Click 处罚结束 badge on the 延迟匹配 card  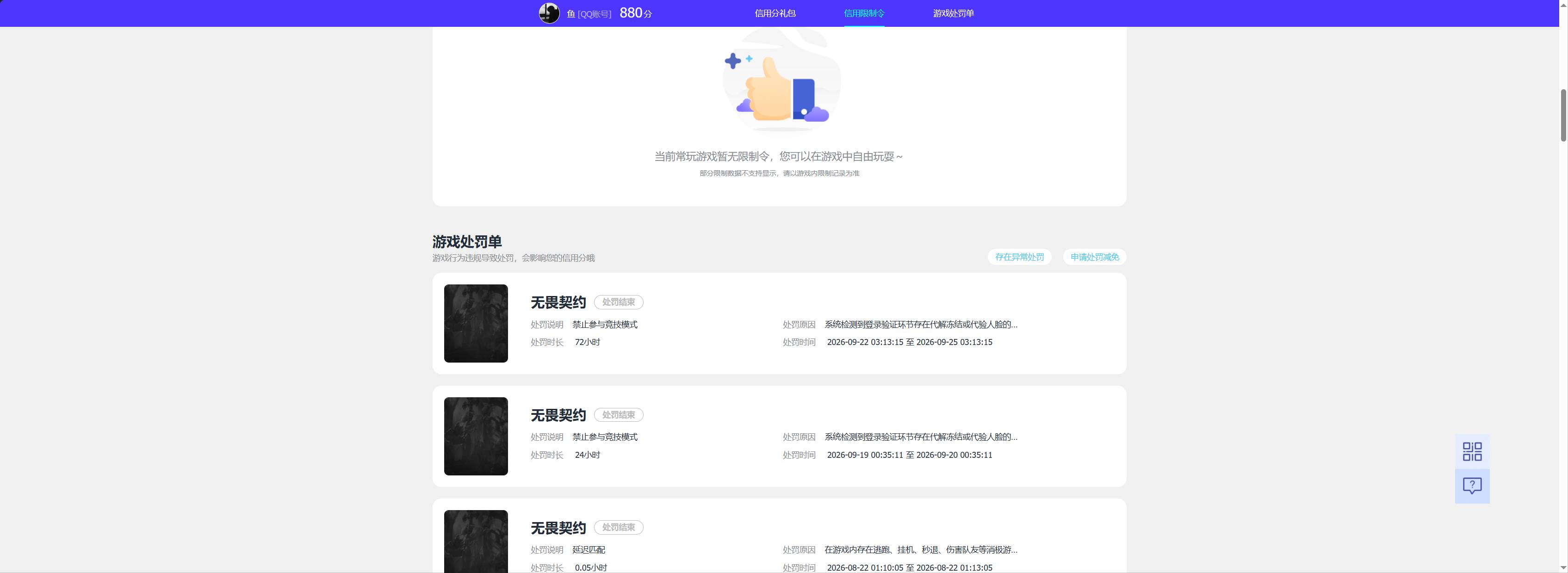tap(619, 527)
